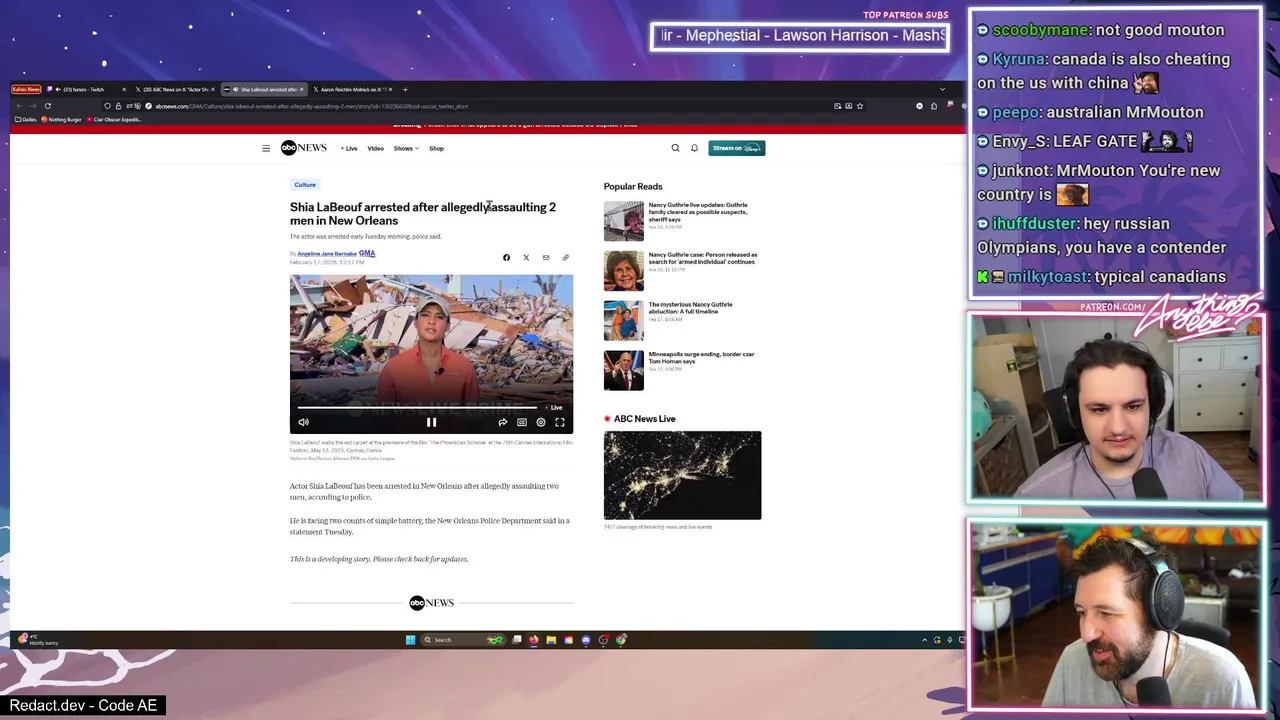
Task: Open taskbar weather widget
Action: [37, 640]
